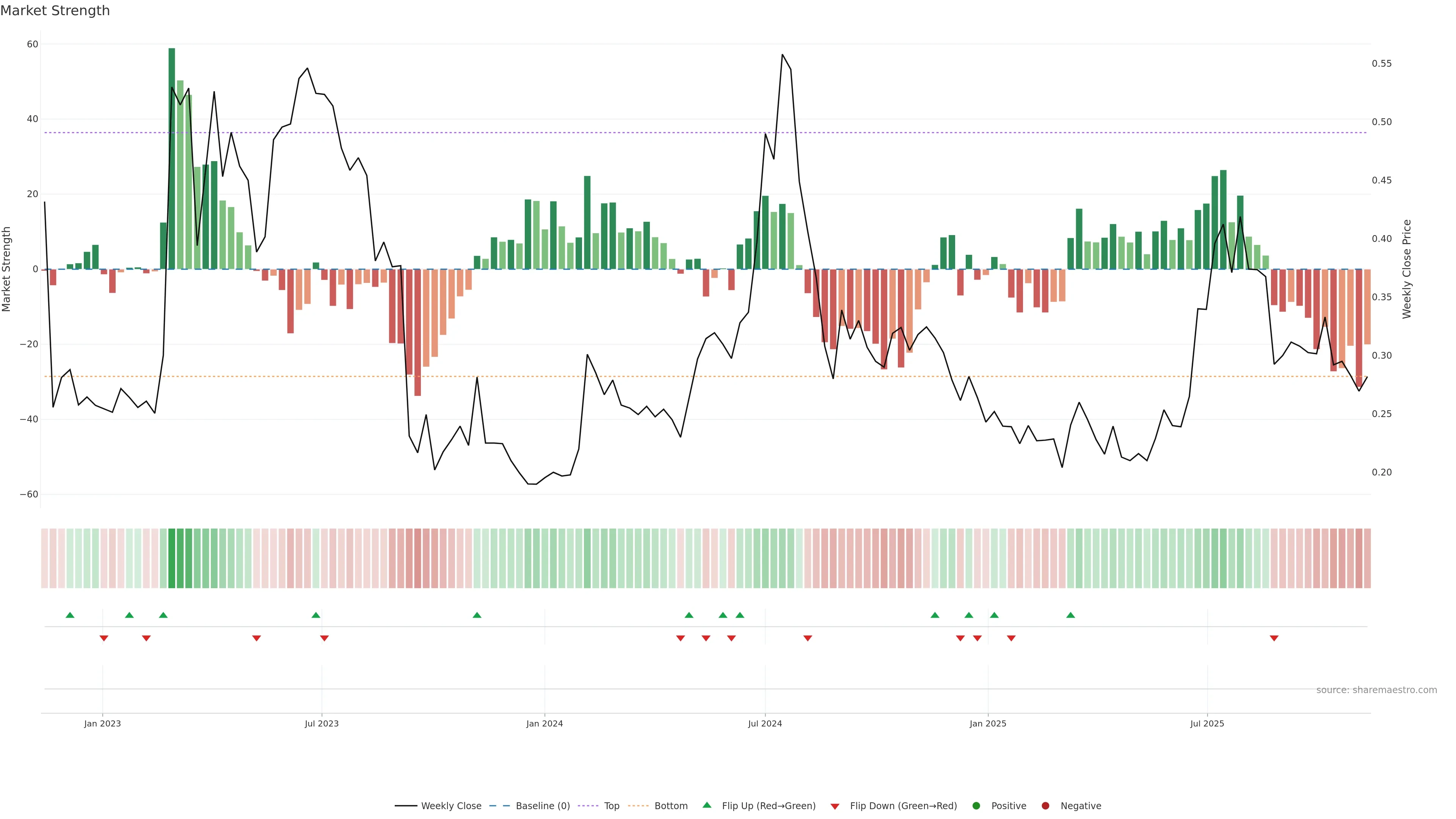Click the darkest green heatmap strip cell
Viewport: 1456px width, 819px height.
pyautogui.click(x=172, y=559)
